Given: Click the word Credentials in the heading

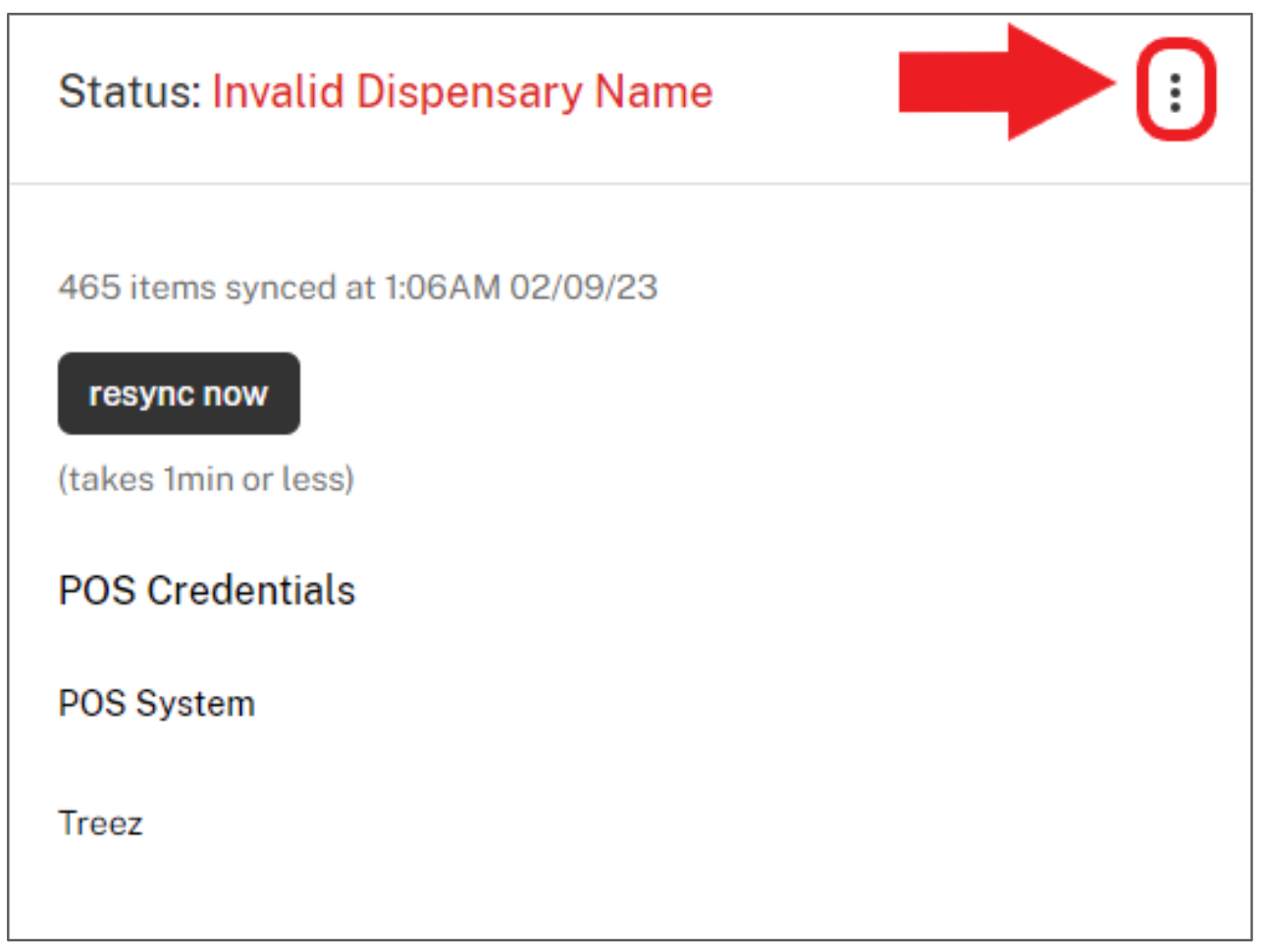Looking at the screenshot, I should point(251,590).
